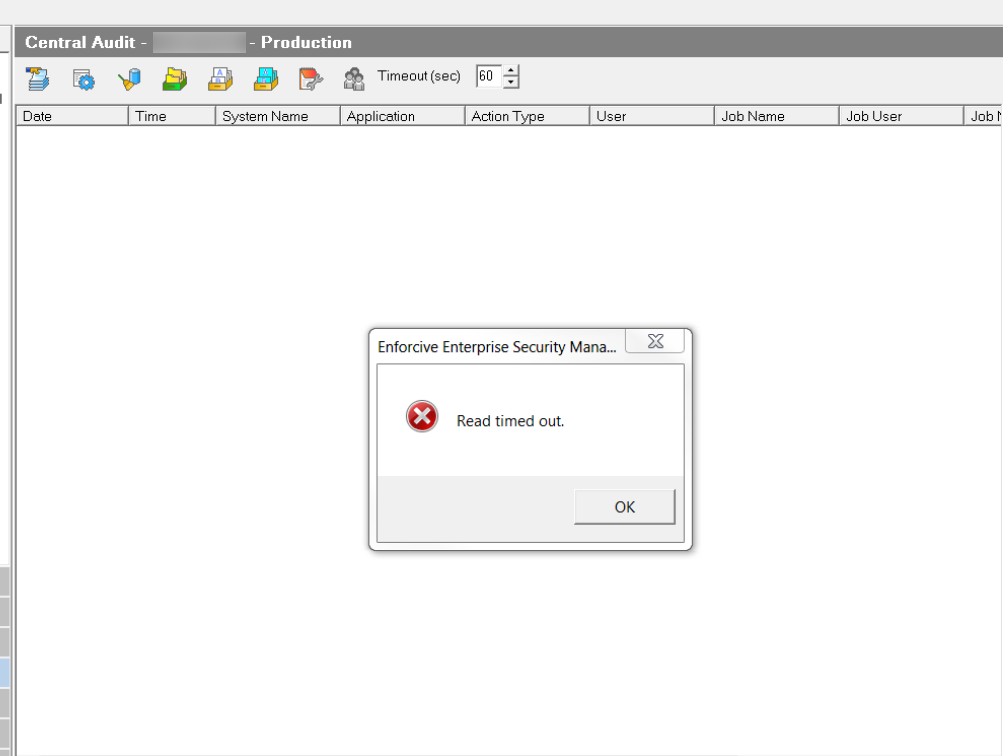Click the Timeout (sec) label

(419, 76)
